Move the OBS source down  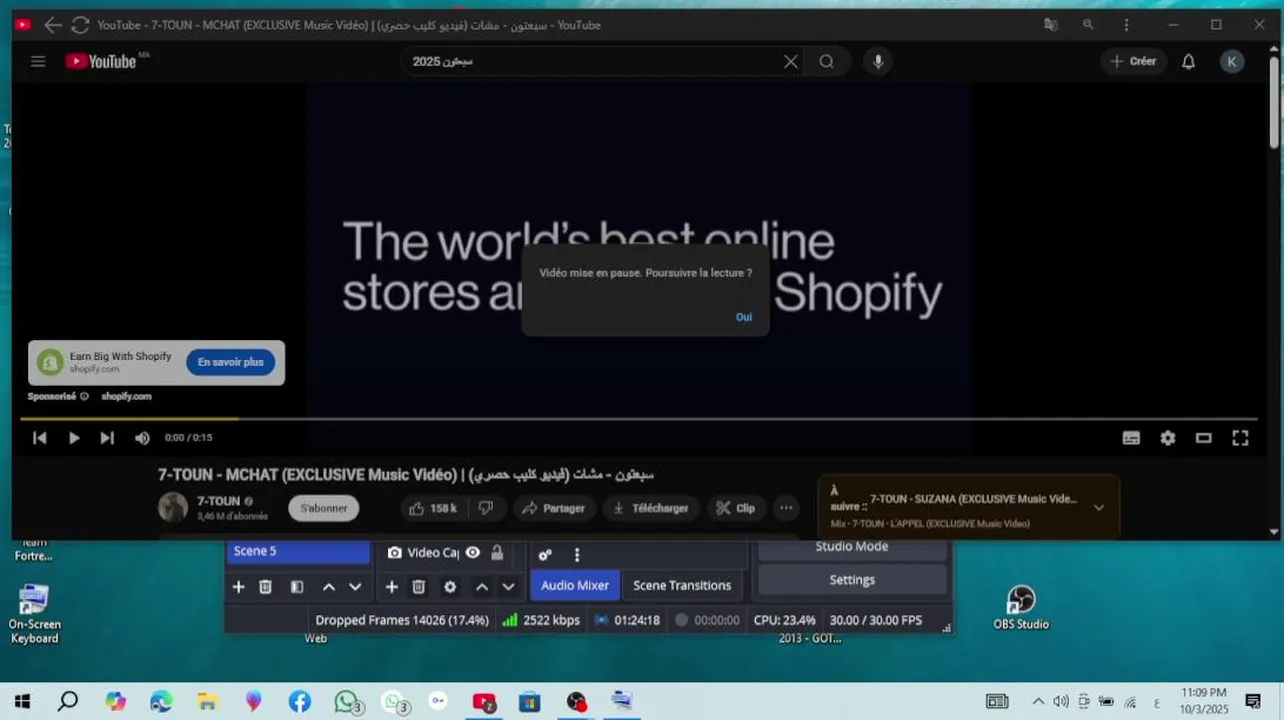pyautogui.click(x=508, y=587)
